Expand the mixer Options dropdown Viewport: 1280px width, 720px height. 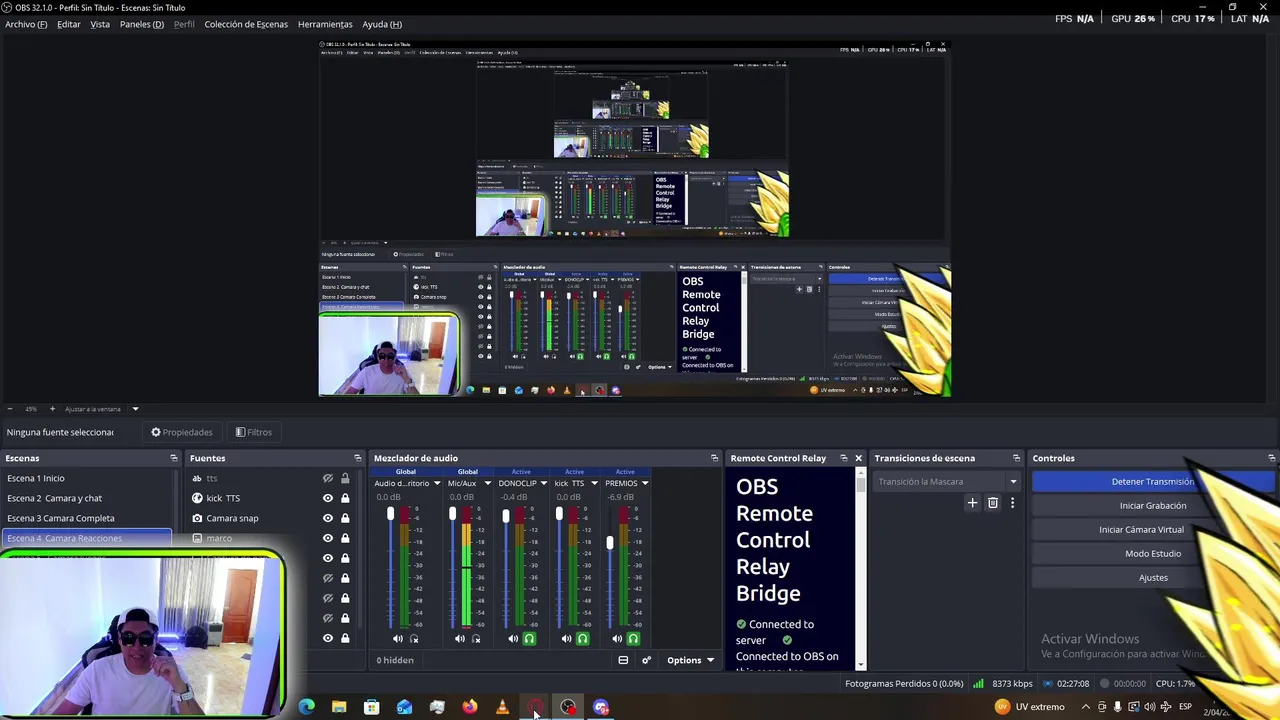pyautogui.click(x=690, y=660)
